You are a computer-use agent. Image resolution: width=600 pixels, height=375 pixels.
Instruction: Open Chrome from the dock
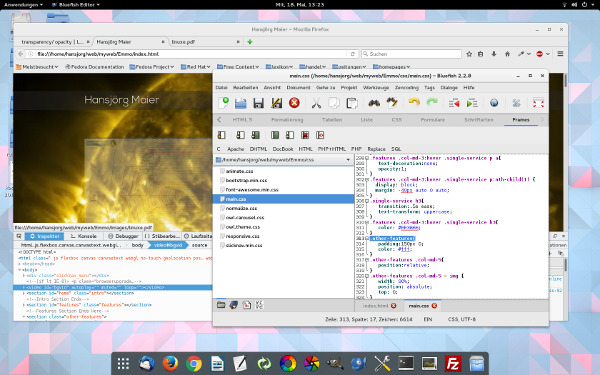(x=194, y=363)
